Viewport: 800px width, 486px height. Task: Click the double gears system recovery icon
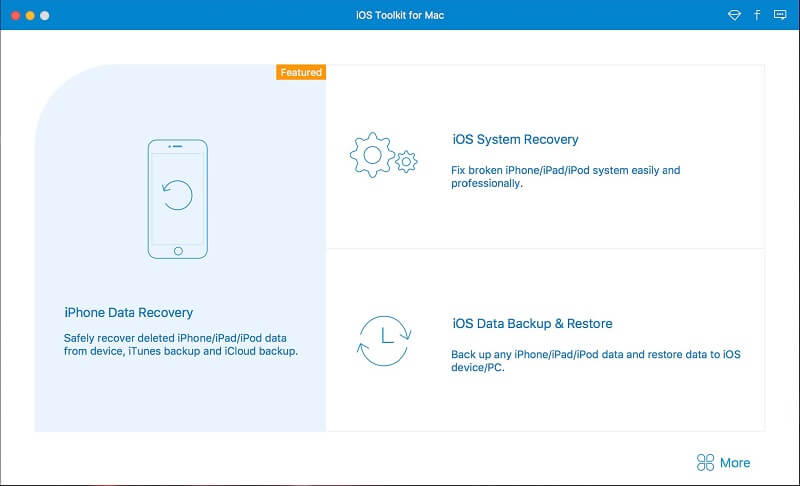[384, 155]
